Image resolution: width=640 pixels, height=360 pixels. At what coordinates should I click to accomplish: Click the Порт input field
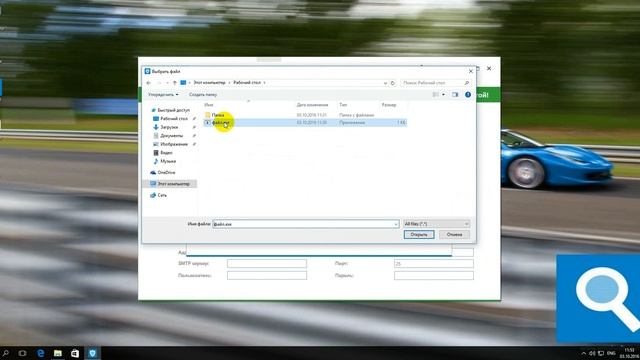pyautogui.click(x=434, y=264)
